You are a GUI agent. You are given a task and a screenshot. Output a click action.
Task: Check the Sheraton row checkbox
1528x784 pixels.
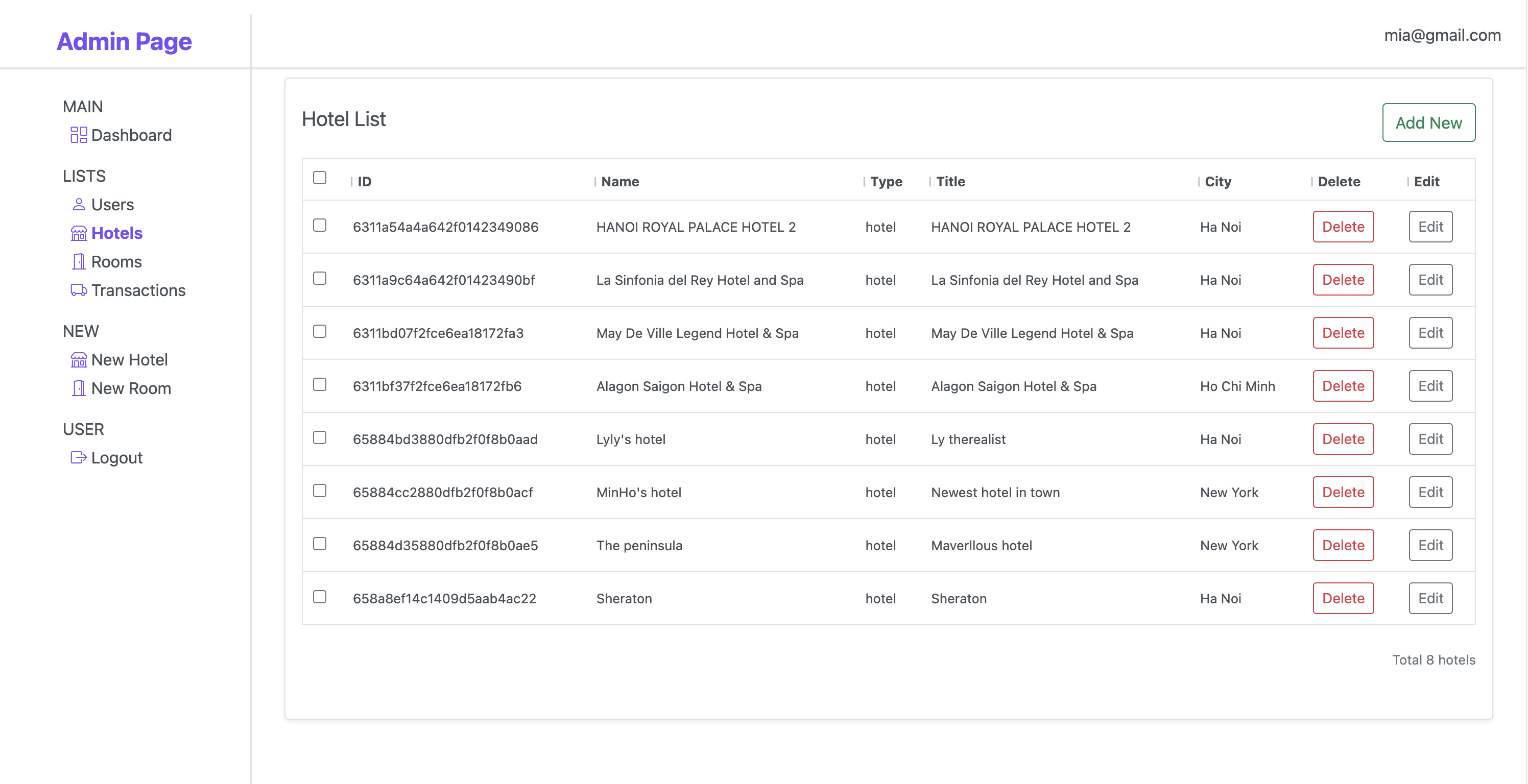click(320, 597)
